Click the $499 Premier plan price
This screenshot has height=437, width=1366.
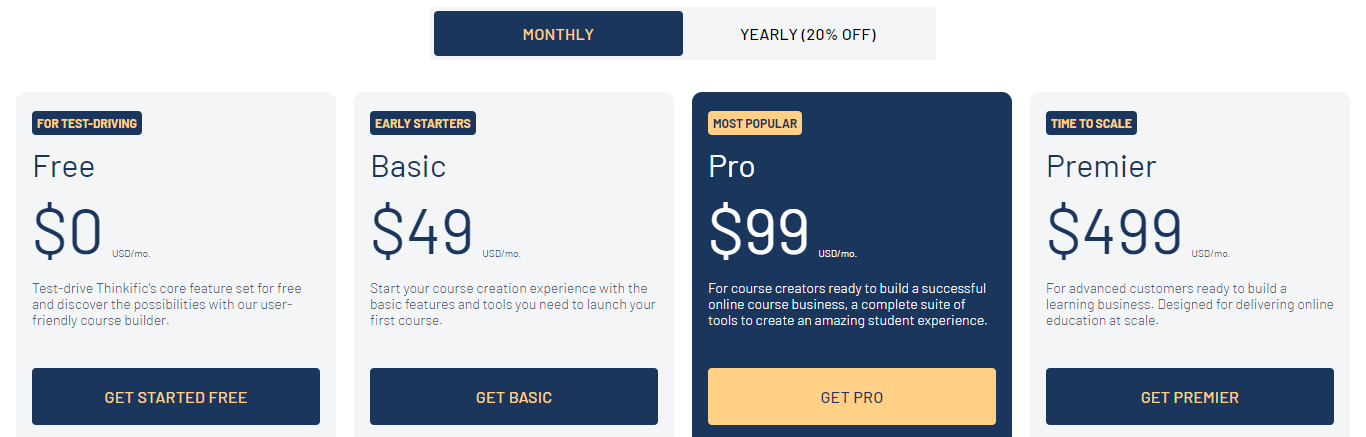1114,232
